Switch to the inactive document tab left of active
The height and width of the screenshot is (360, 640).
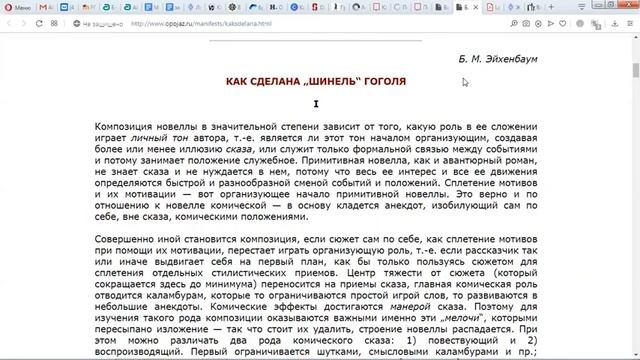tap(442, 7)
